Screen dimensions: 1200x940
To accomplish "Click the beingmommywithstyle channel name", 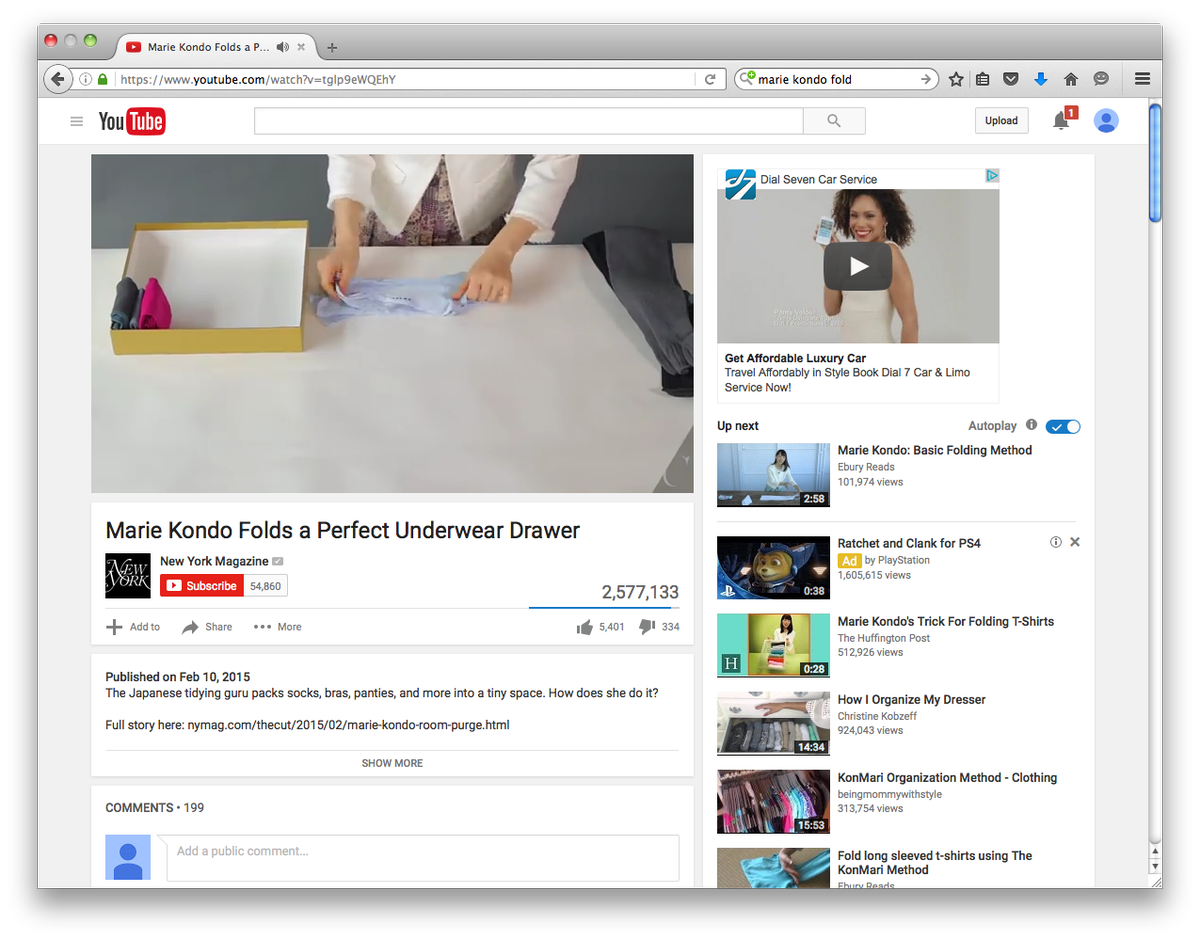I will (x=890, y=794).
